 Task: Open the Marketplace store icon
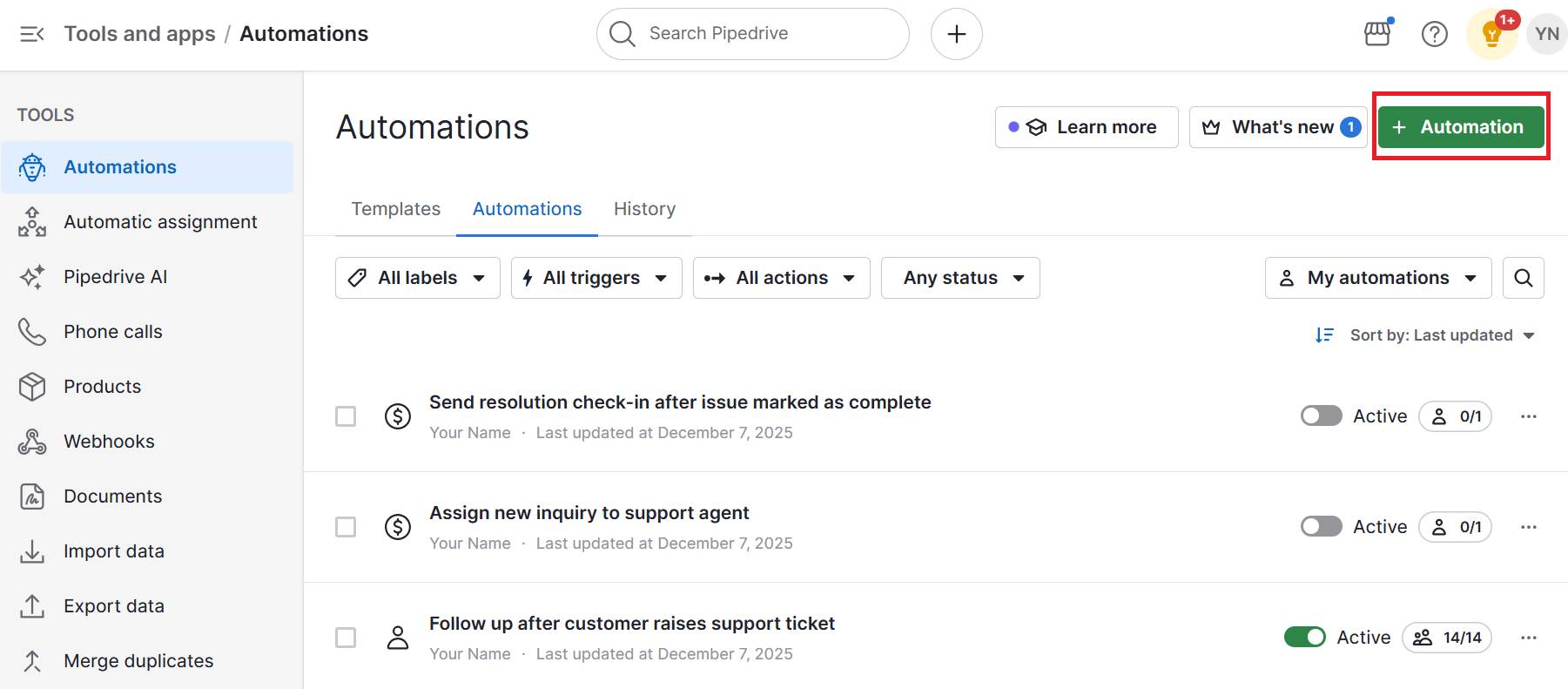pyautogui.click(x=1378, y=34)
